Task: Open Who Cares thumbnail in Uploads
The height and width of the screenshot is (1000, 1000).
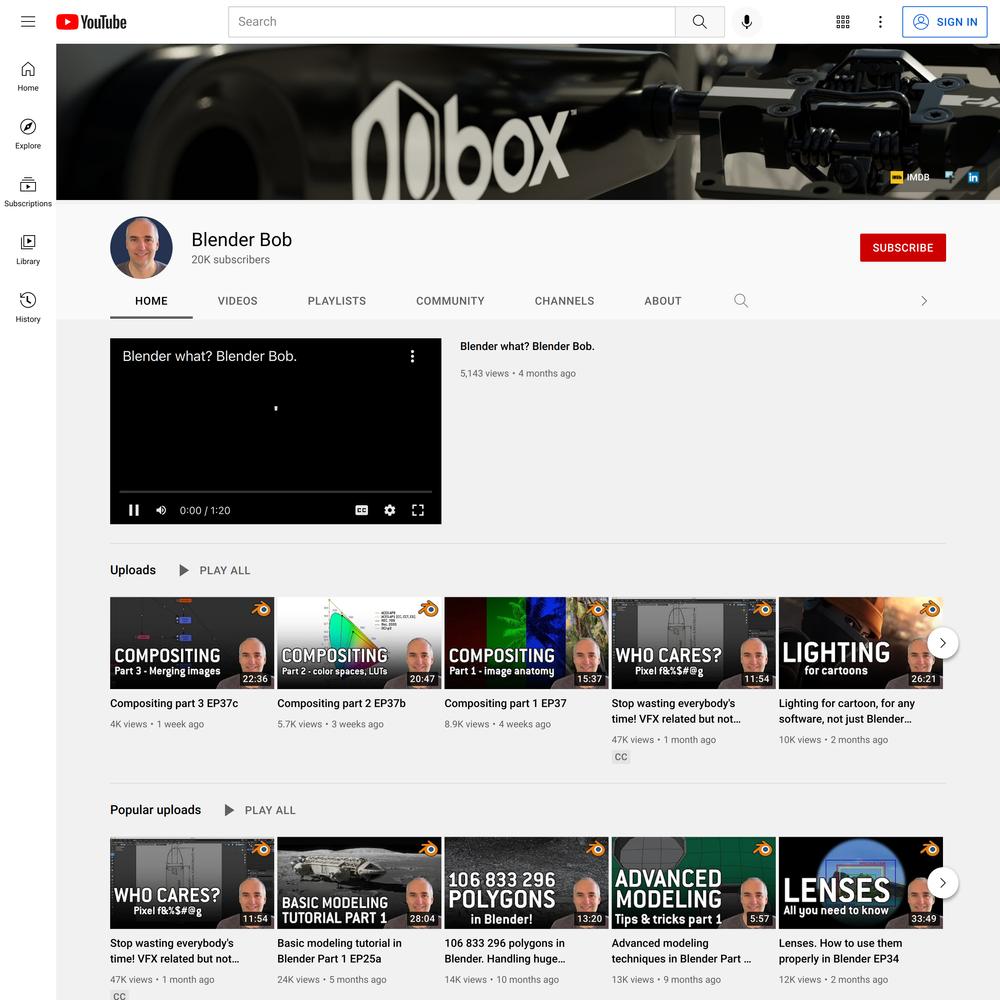Action: click(x=693, y=643)
